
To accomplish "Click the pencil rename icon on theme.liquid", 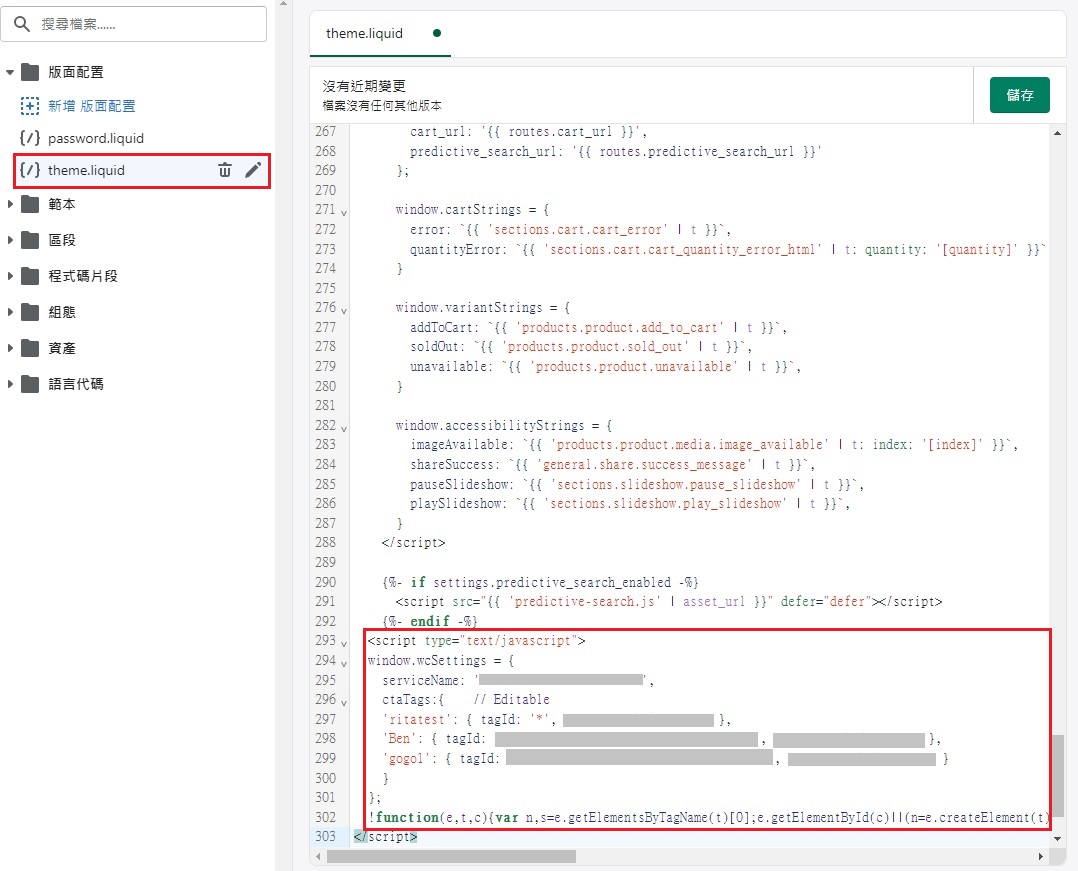I will (253, 170).
